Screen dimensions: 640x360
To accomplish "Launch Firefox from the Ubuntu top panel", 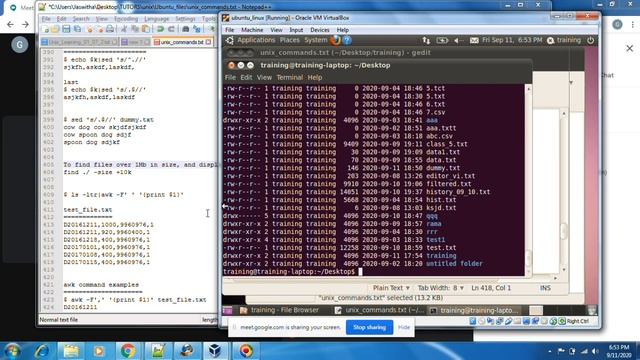I will click(x=336, y=40).
